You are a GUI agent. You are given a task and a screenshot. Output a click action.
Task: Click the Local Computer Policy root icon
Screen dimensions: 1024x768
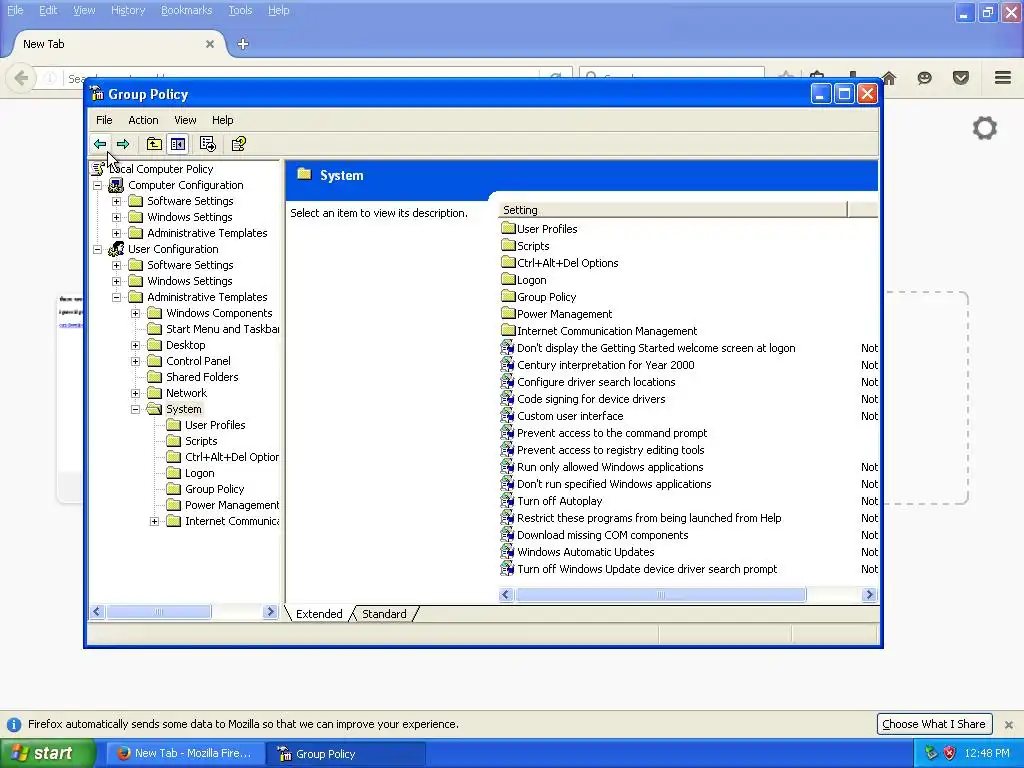pyautogui.click(x=98, y=169)
